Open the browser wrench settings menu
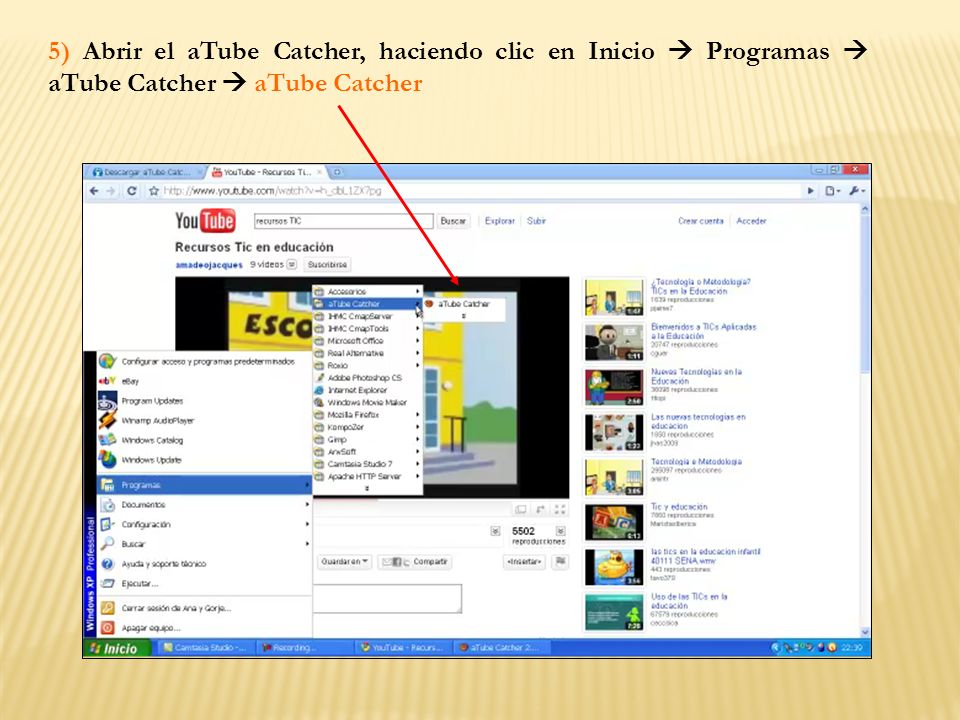Image resolution: width=960 pixels, height=720 pixels. (857, 191)
